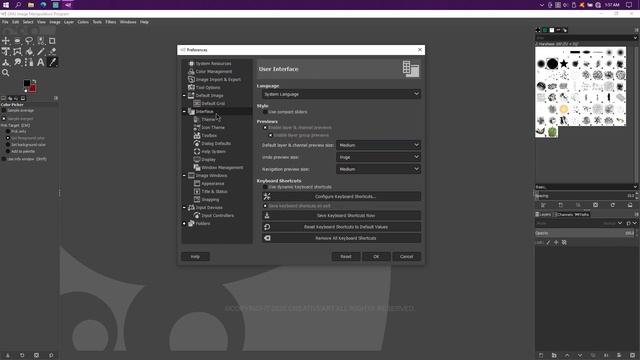Expand the Folders tree node
The image size is (640, 360).
coord(184,224)
